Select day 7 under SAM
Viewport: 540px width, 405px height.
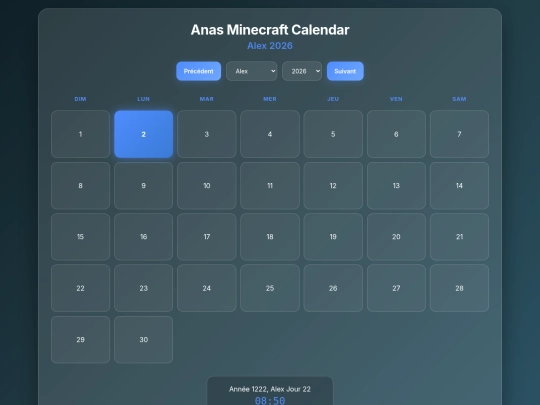[x=459, y=134]
